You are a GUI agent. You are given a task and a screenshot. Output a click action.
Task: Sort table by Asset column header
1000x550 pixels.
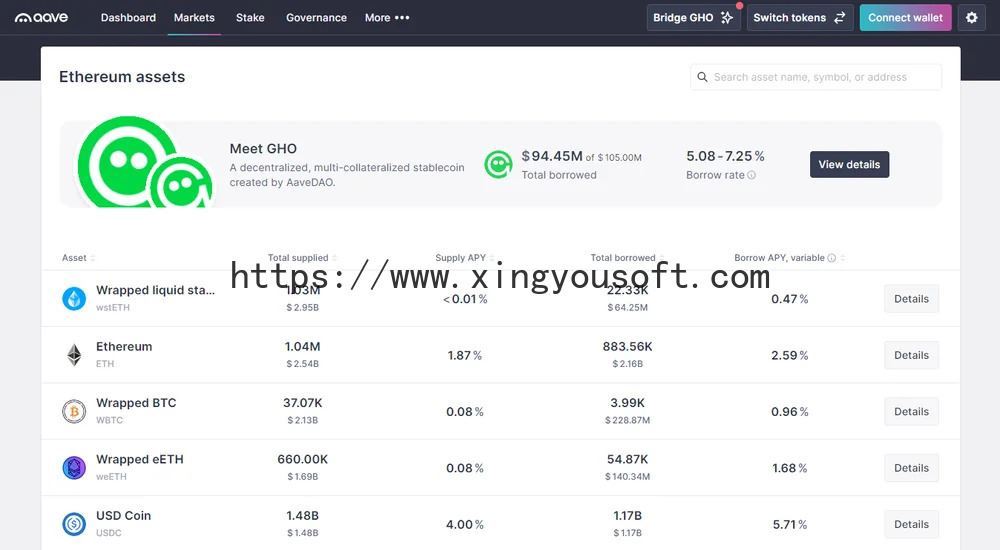(75, 258)
